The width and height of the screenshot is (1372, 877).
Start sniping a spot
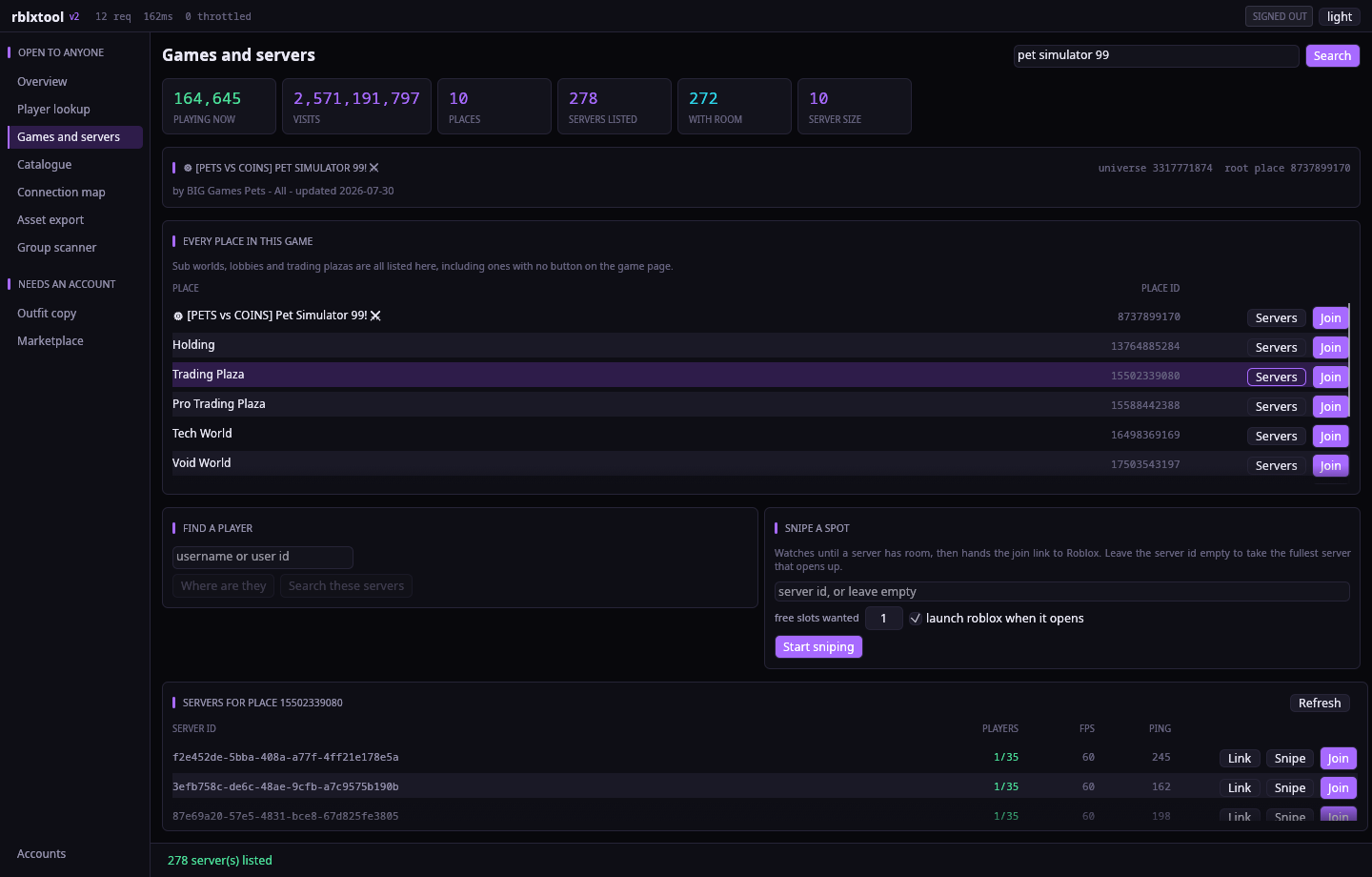click(818, 647)
